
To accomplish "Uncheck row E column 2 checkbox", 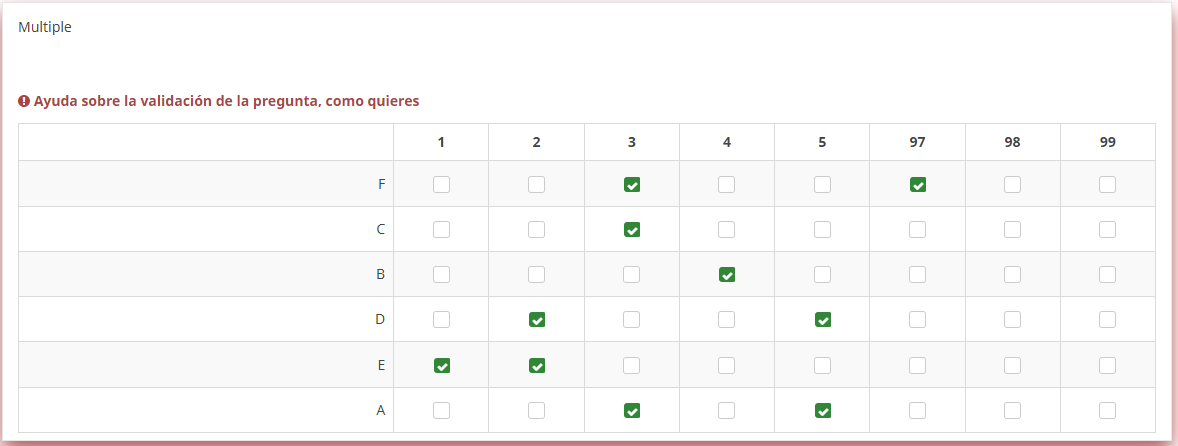I will pyautogui.click(x=537, y=366).
